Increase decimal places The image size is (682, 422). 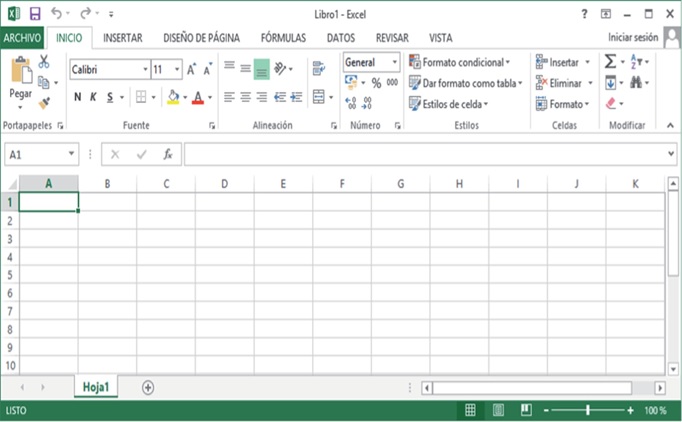pyautogui.click(x=351, y=103)
